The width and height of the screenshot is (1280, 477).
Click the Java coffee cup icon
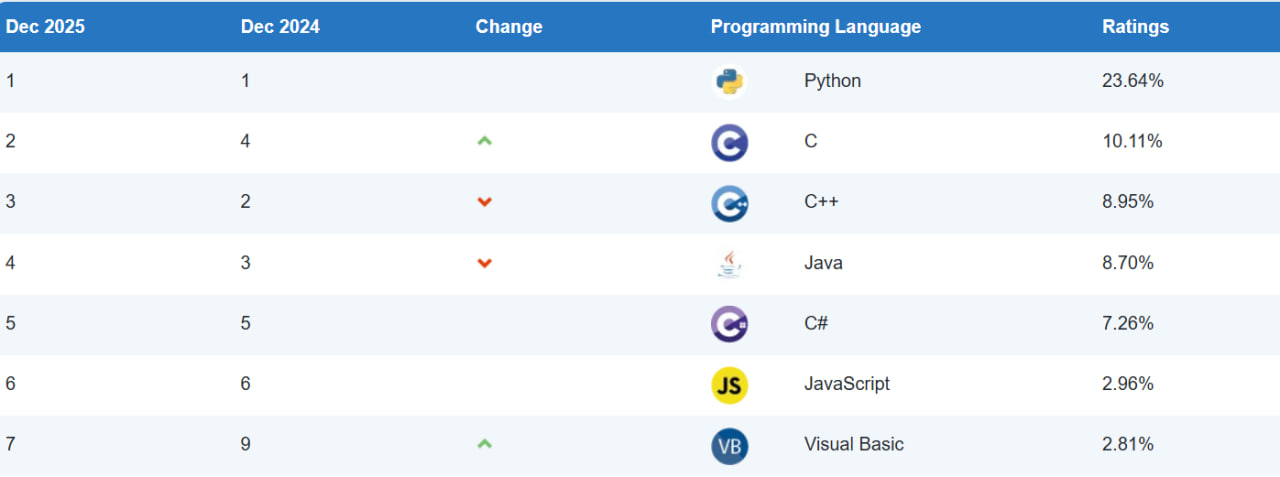[x=729, y=264]
